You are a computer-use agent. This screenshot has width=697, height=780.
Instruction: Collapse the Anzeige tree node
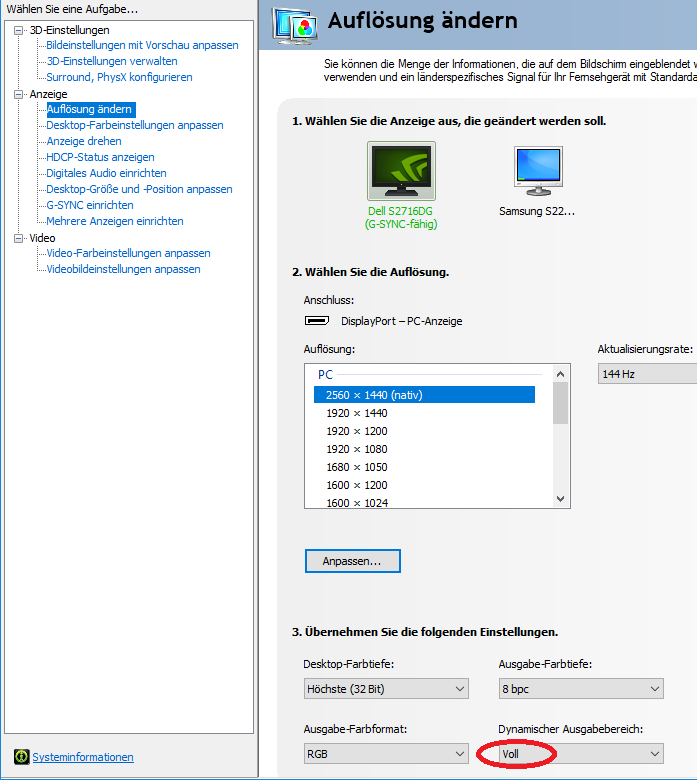18,94
